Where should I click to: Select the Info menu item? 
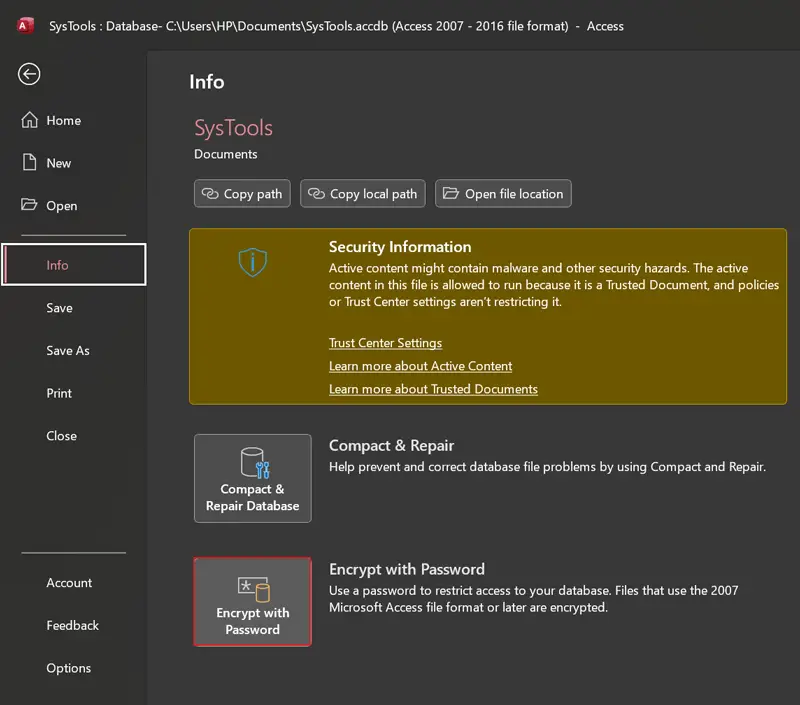coord(60,265)
